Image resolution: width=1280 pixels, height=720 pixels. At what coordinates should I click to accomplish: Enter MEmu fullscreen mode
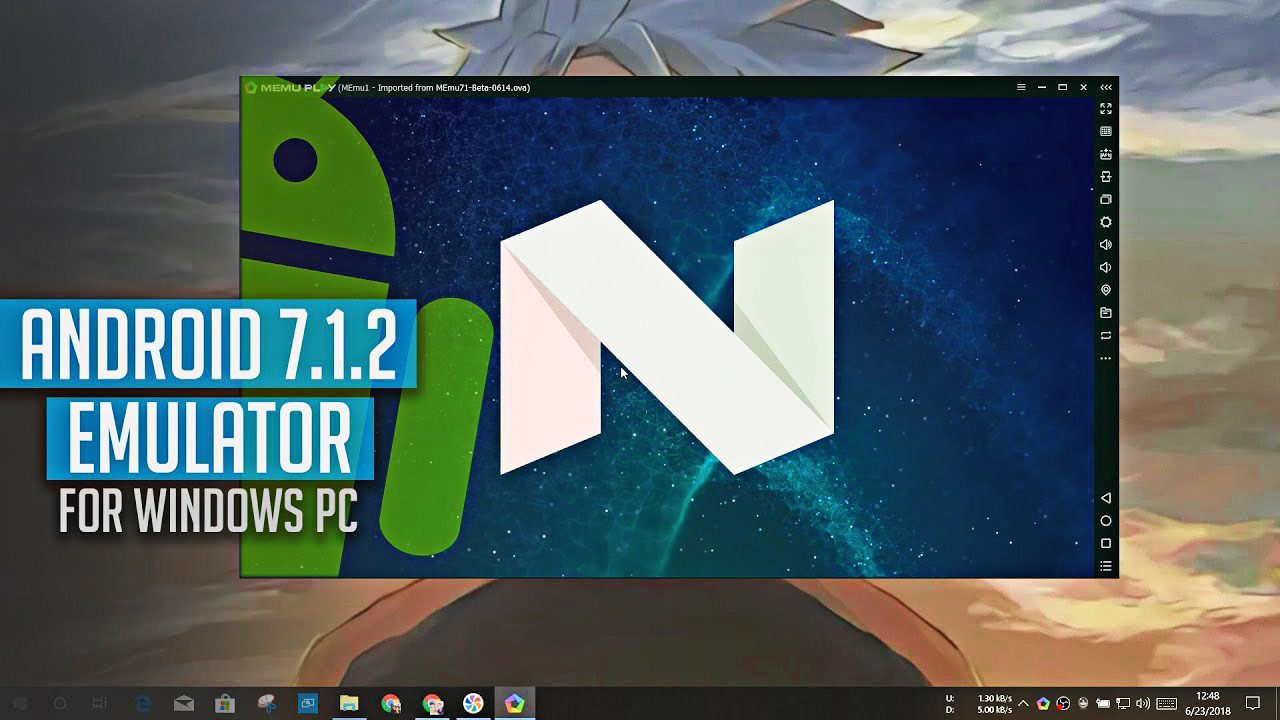click(1106, 108)
